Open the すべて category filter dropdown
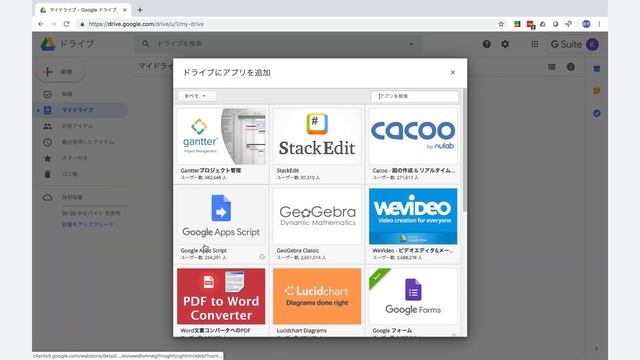 coord(197,96)
